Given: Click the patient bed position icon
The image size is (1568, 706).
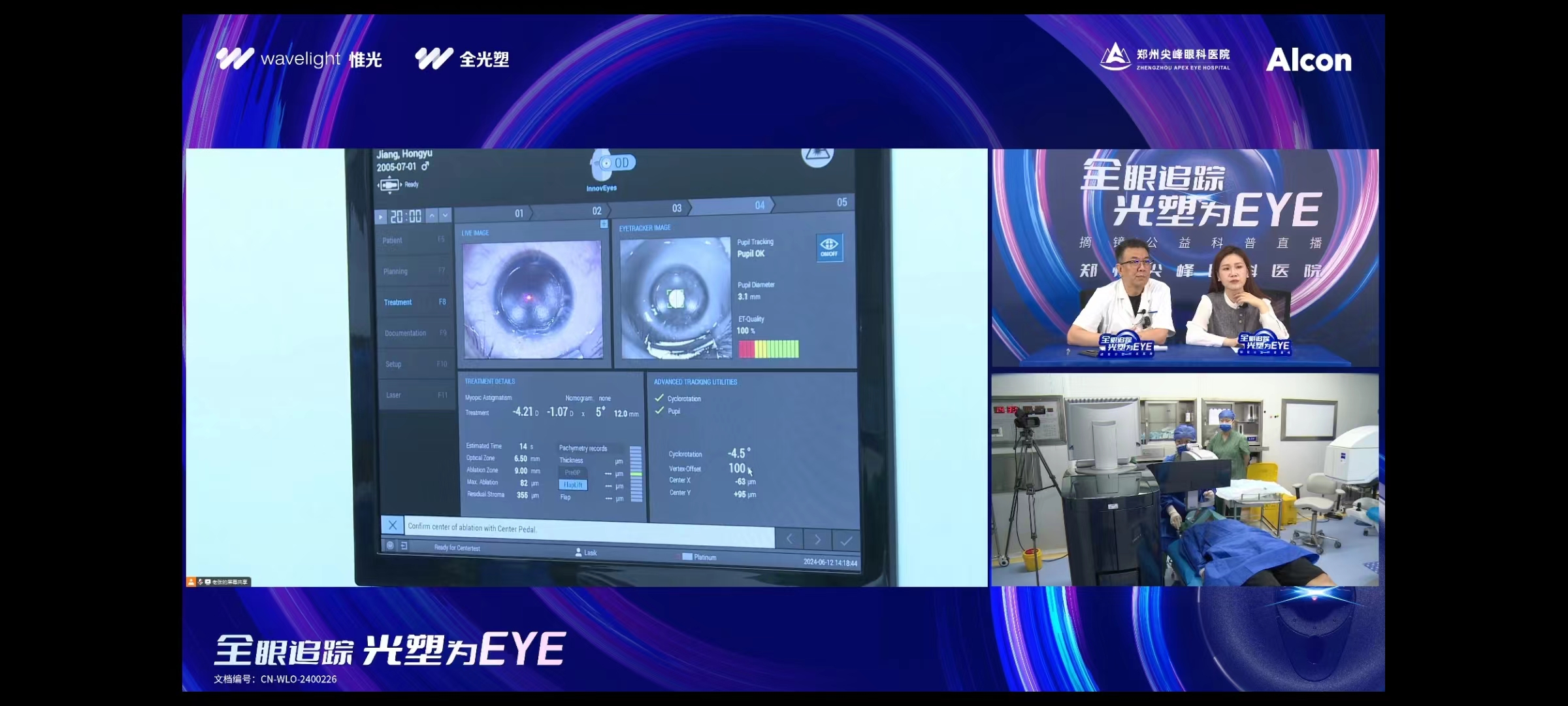Looking at the screenshot, I should coord(389,185).
